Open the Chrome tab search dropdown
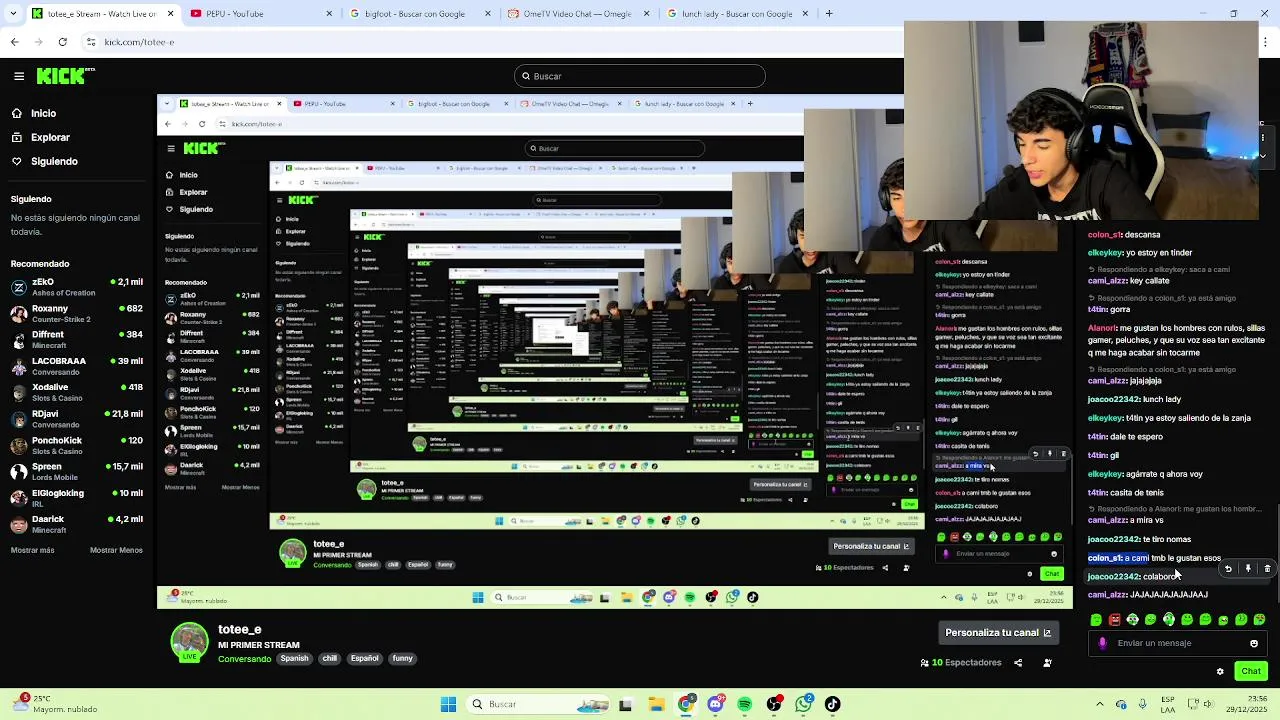Viewport: 1280px width, 720px height. click(x=12, y=14)
